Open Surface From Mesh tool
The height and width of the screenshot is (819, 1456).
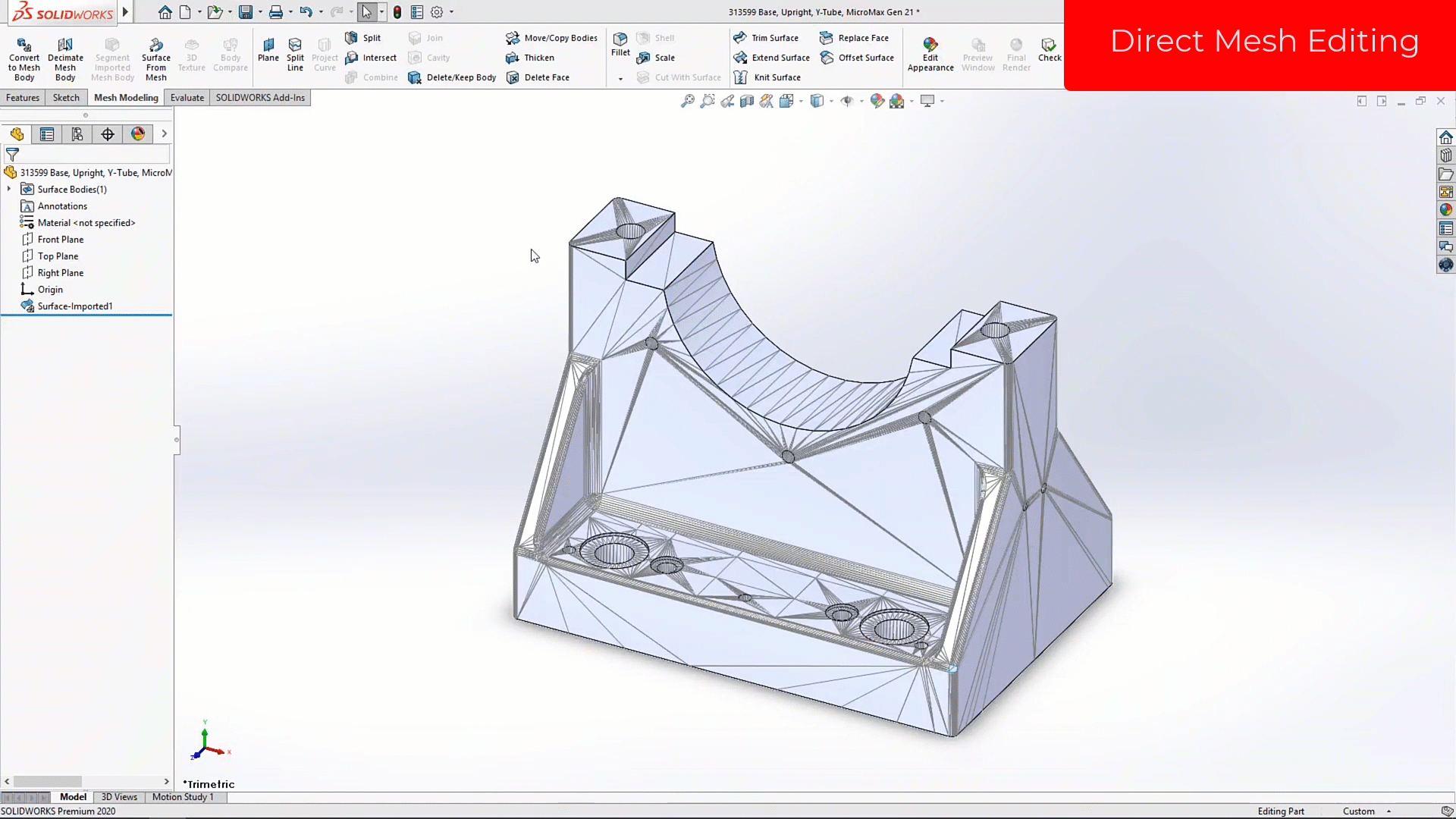[x=155, y=58]
